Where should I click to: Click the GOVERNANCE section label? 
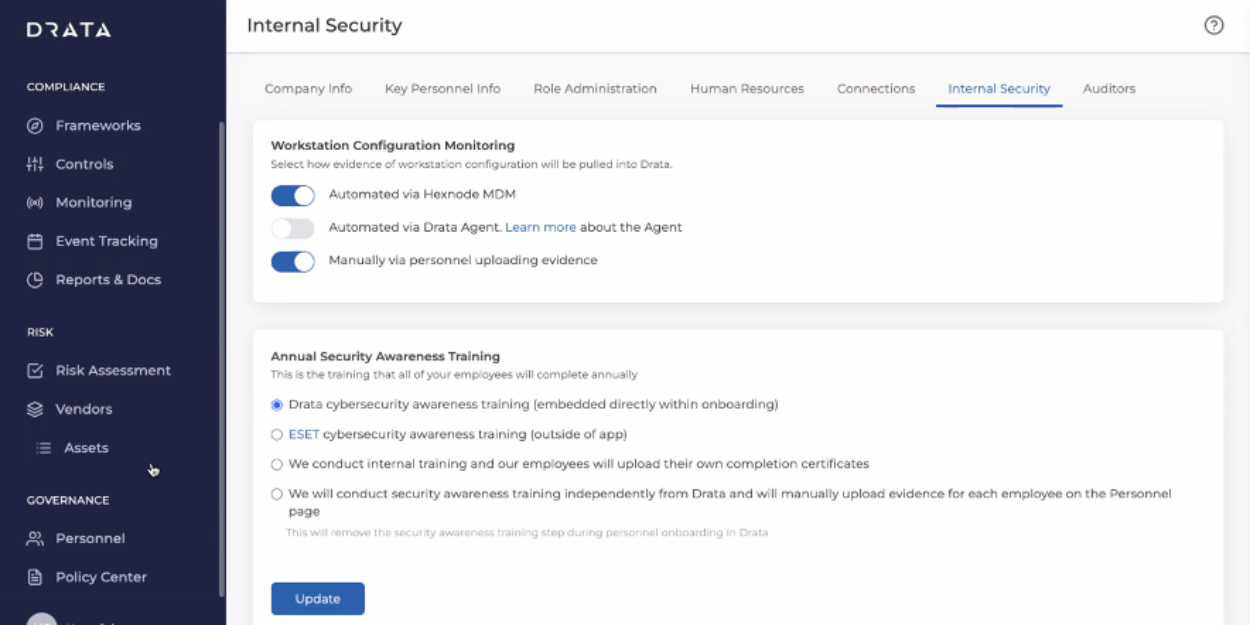(68, 500)
